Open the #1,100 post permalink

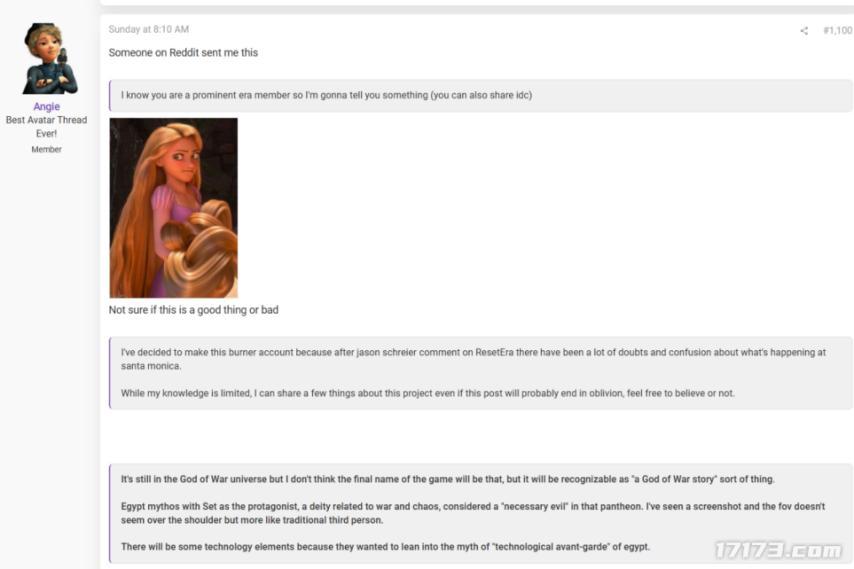tap(838, 30)
